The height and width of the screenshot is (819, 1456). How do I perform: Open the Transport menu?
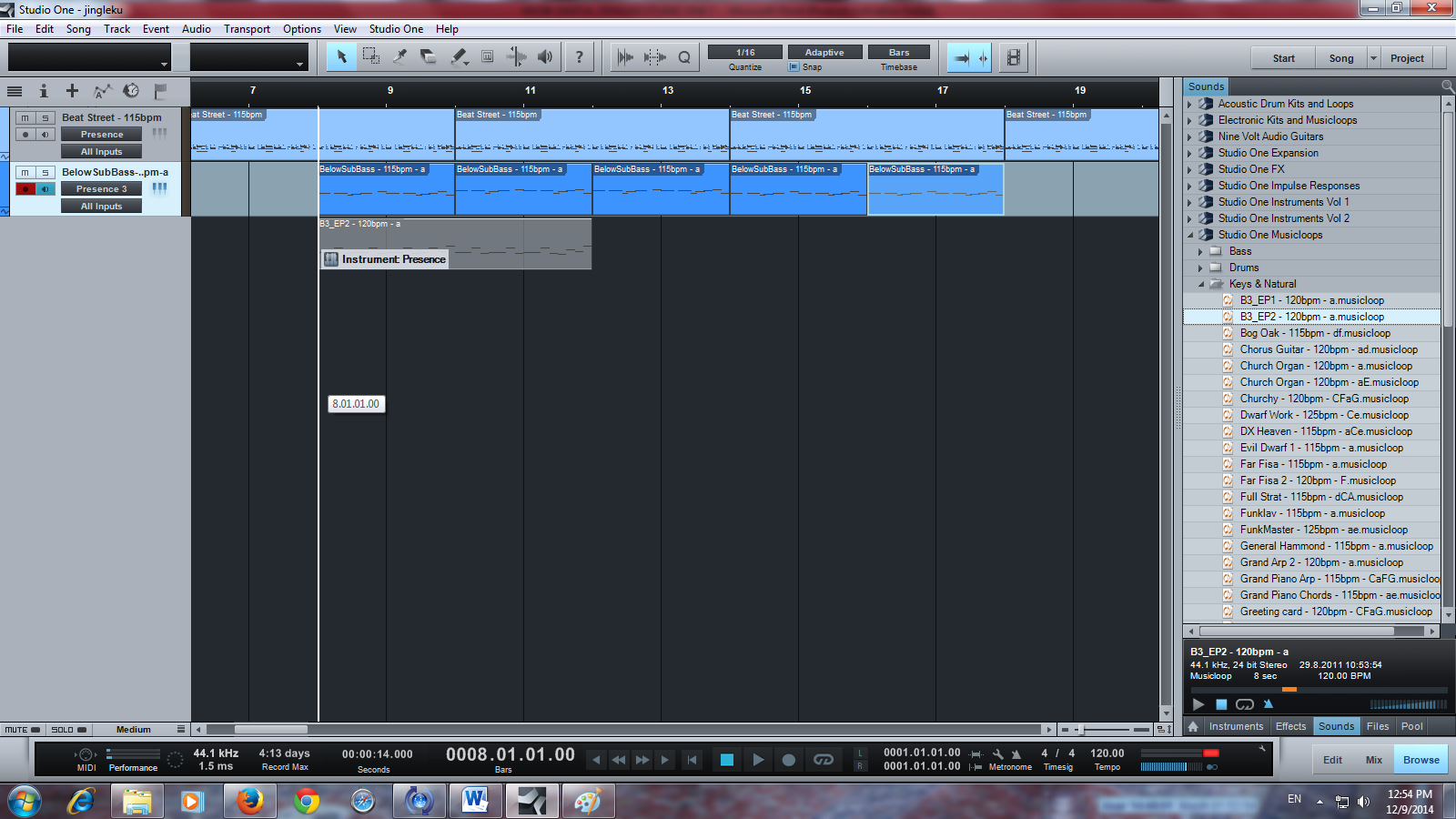pyautogui.click(x=247, y=29)
